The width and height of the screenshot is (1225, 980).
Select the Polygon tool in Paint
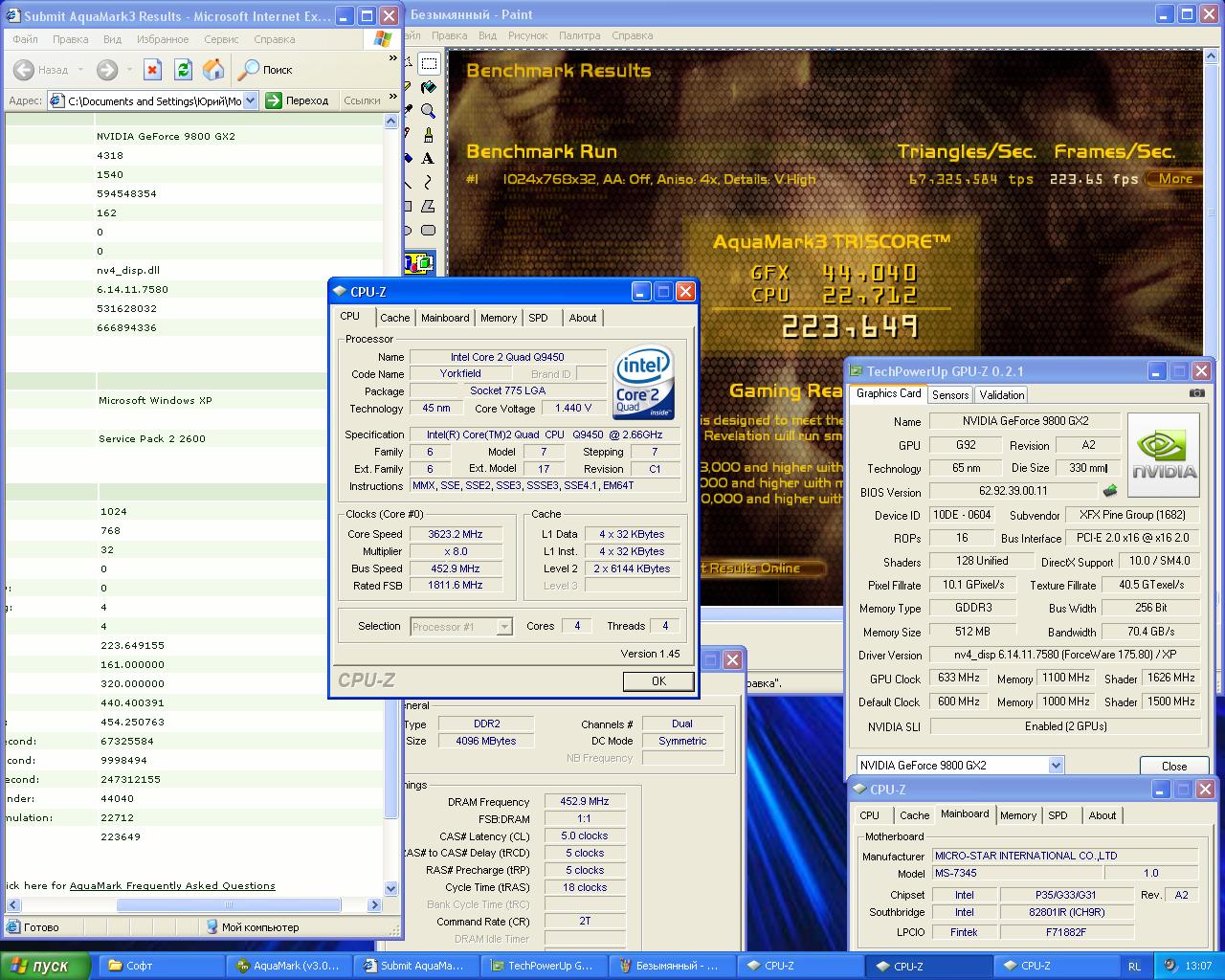tap(429, 206)
